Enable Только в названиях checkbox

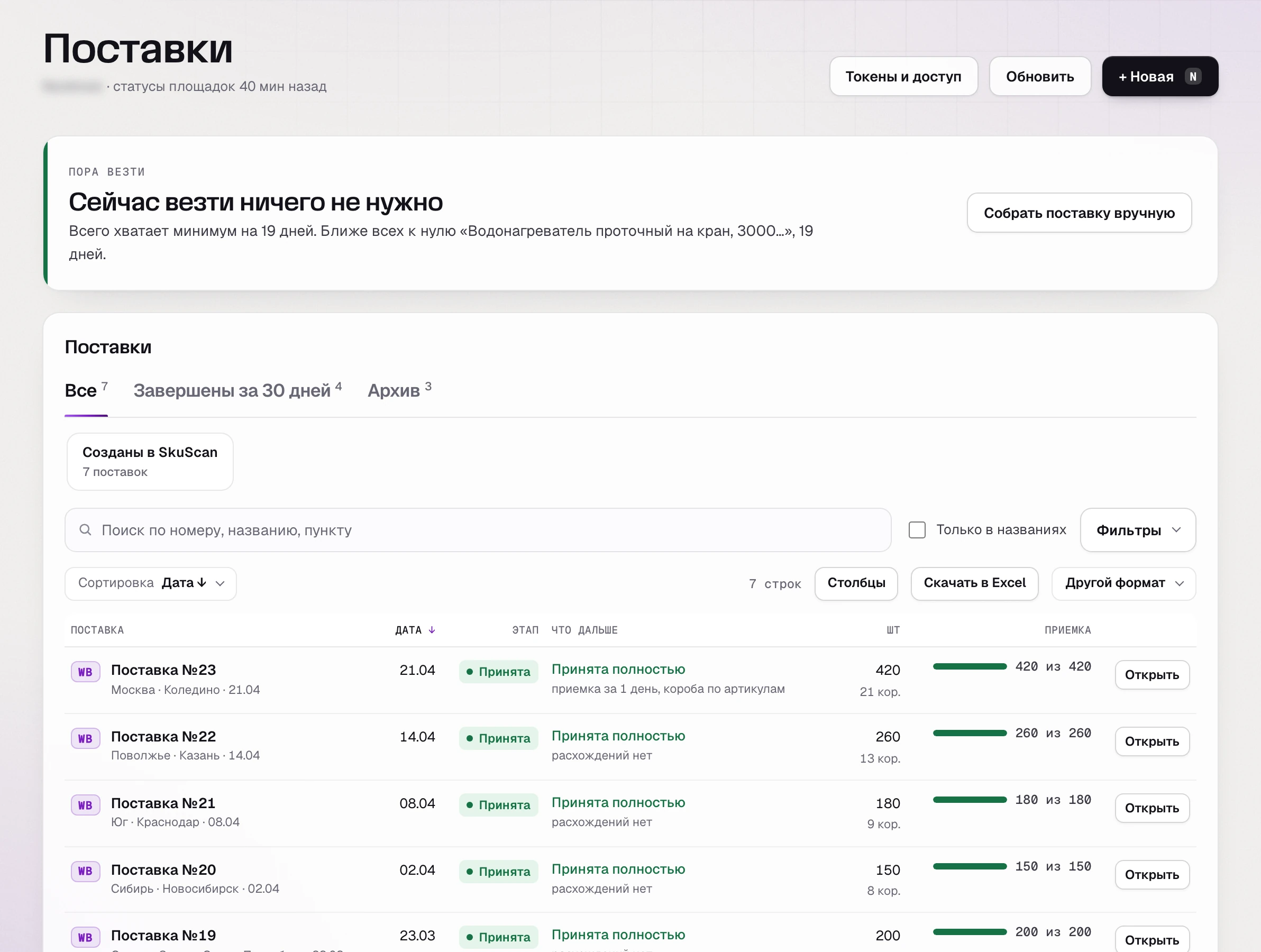pos(917,530)
